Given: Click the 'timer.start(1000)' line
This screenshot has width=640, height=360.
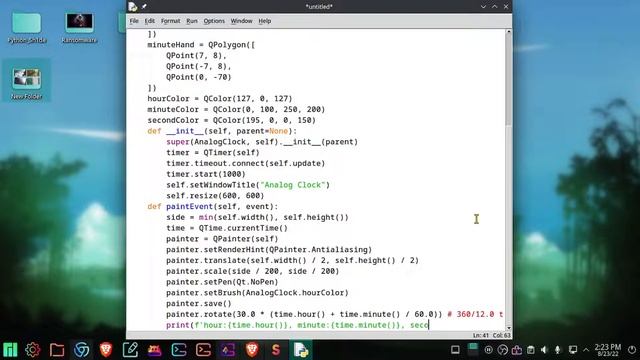Looking at the screenshot, I should (206, 174).
